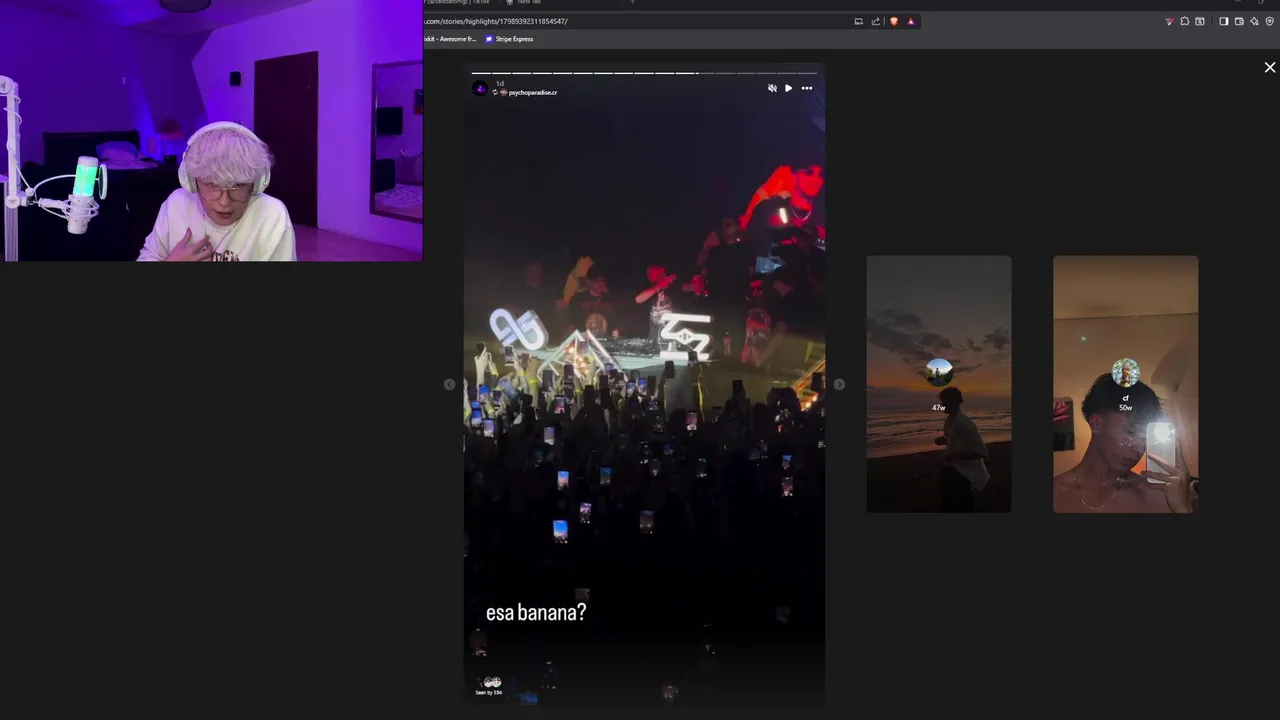Click the browser address bar URL
This screenshot has width=1280, height=720.
[x=497, y=21]
